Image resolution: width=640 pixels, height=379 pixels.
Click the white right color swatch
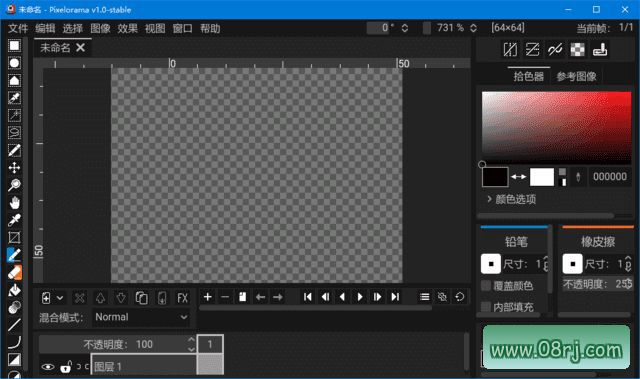pyautogui.click(x=542, y=177)
